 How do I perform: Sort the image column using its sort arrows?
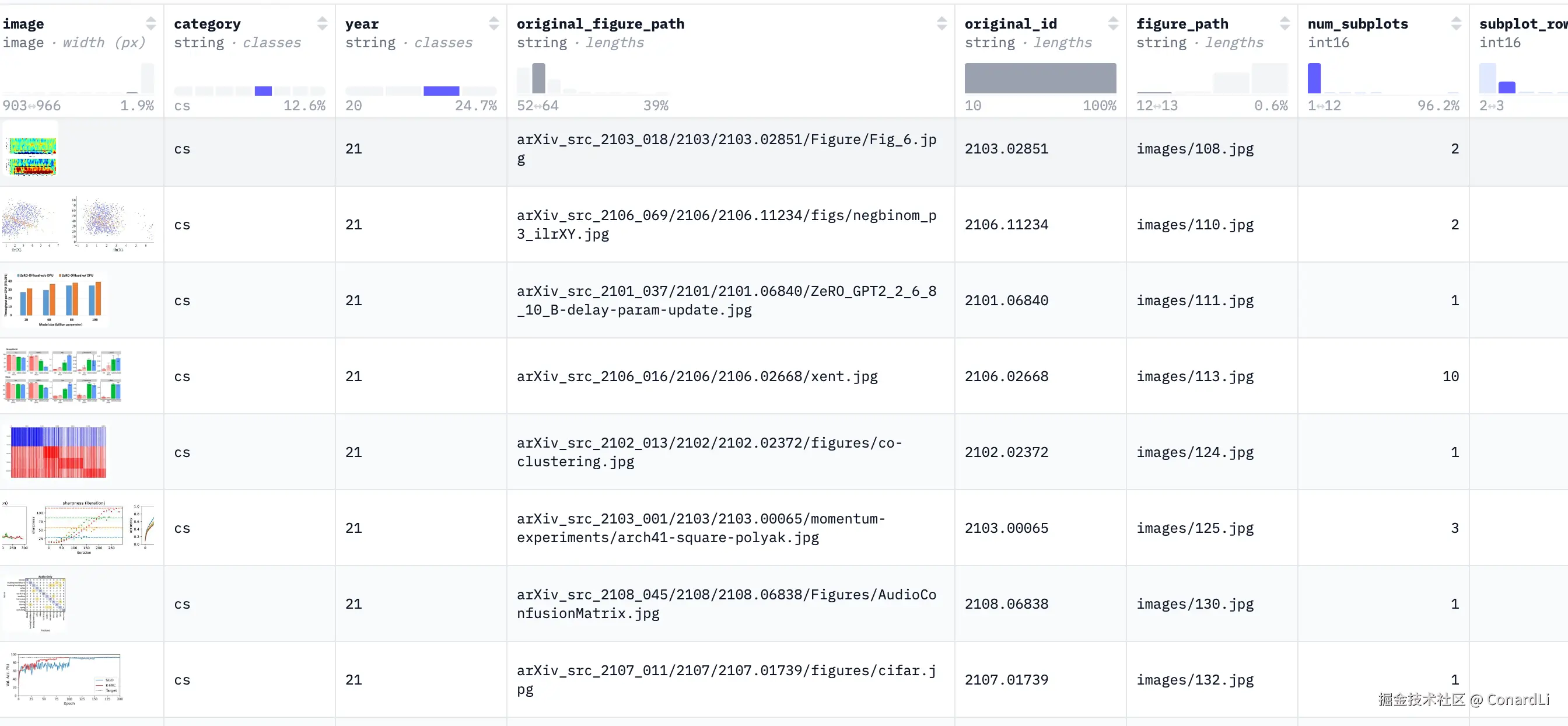150,23
